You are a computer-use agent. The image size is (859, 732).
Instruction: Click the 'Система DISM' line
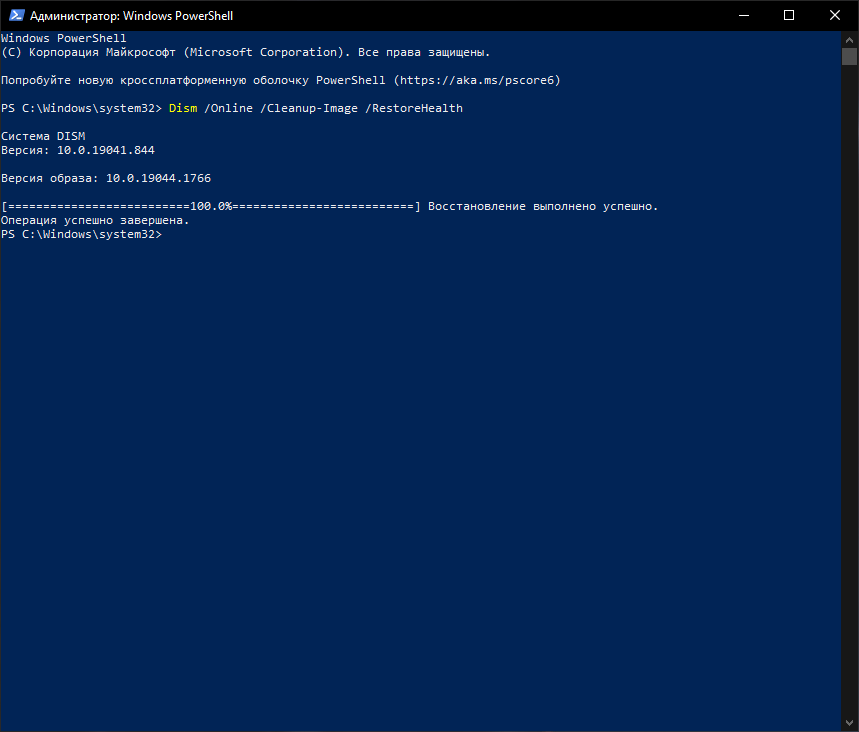[43, 136]
